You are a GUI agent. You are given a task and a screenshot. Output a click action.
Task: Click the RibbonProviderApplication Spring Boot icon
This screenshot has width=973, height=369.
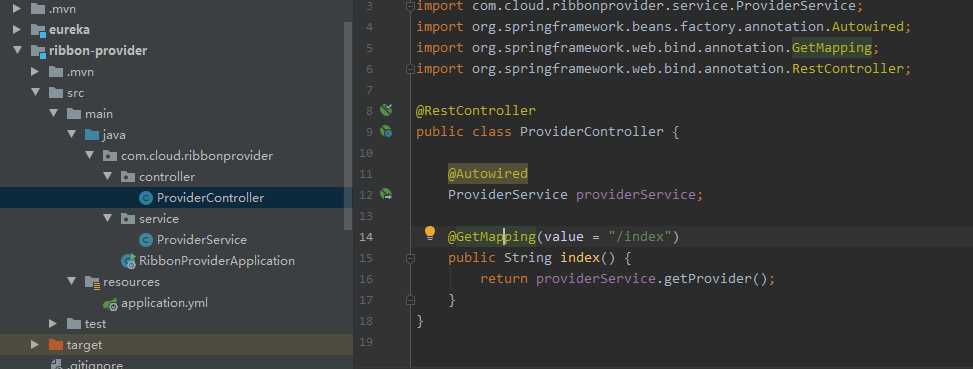128,261
